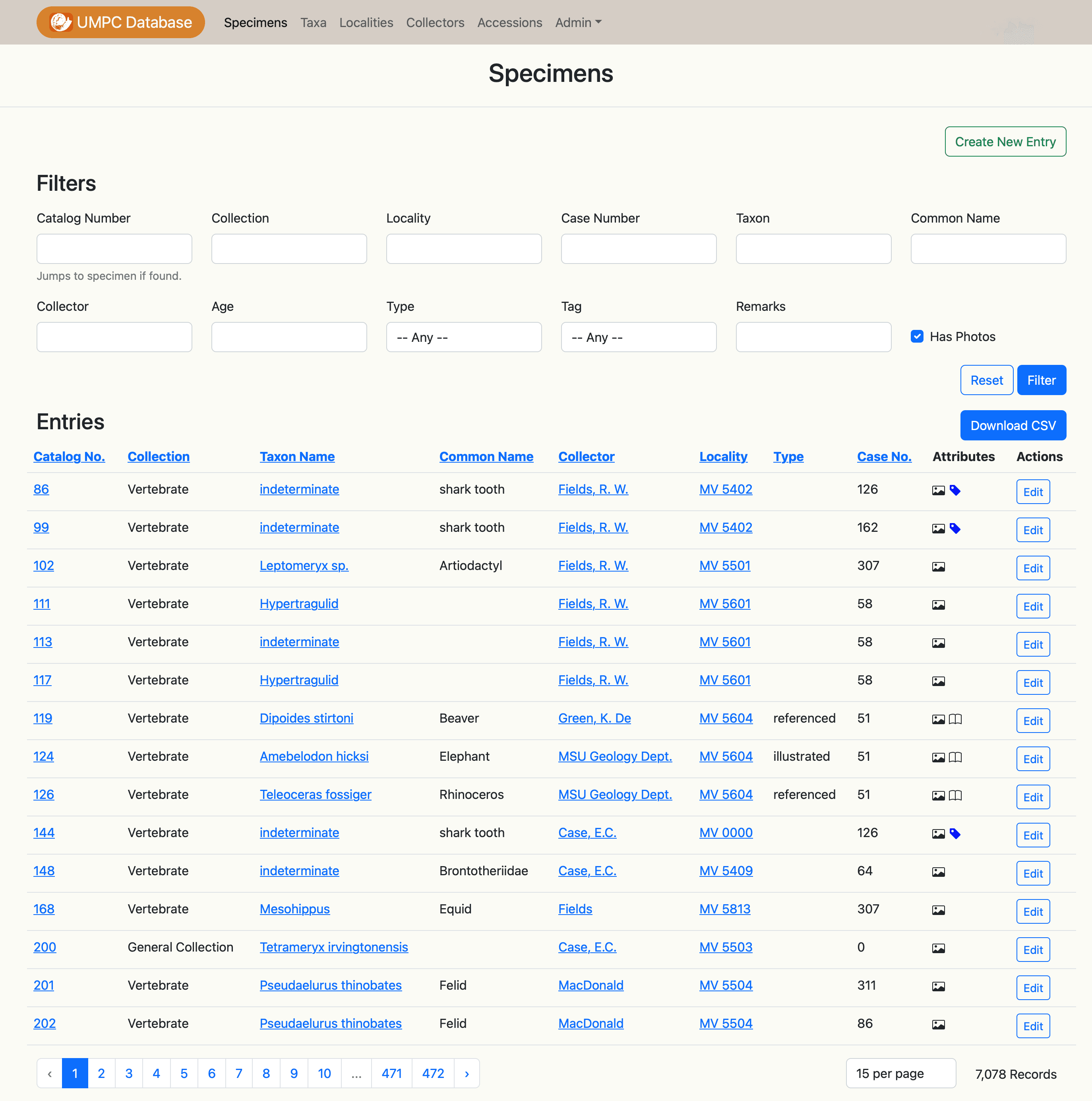The height and width of the screenshot is (1101, 1092).
Task: Focus the Catalog Number input field
Action: [114, 248]
